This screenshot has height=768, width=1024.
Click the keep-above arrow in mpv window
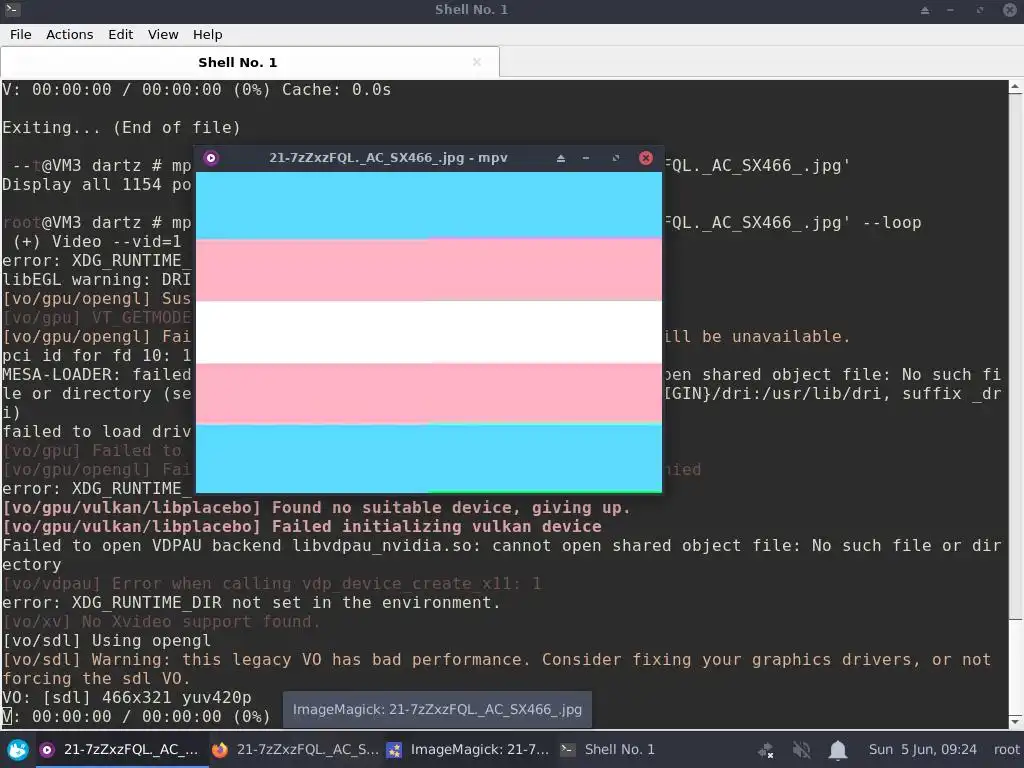[560, 158]
